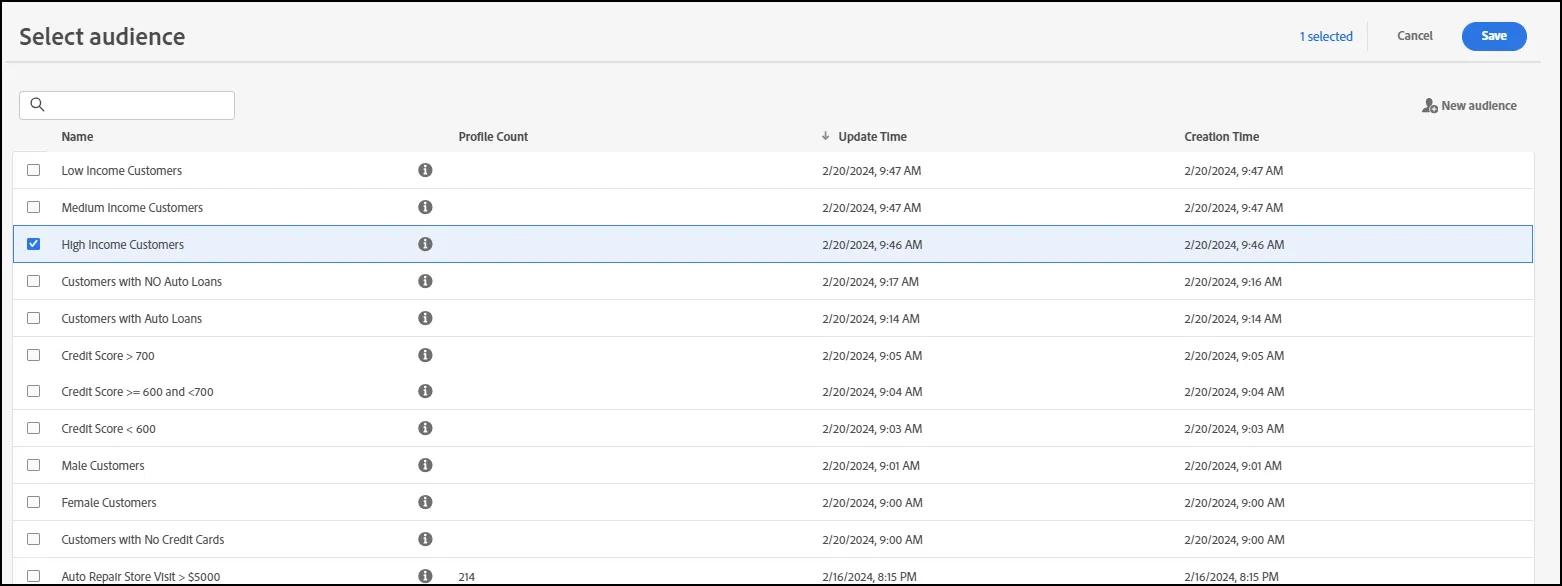Tick the Credit Score < 600 checkbox
This screenshot has width=1562, height=586.
coord(34,428)
